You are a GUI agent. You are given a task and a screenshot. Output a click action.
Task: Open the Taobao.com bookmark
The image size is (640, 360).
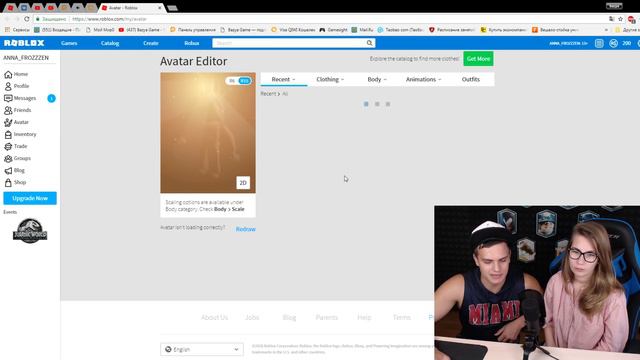coord(400,30)
